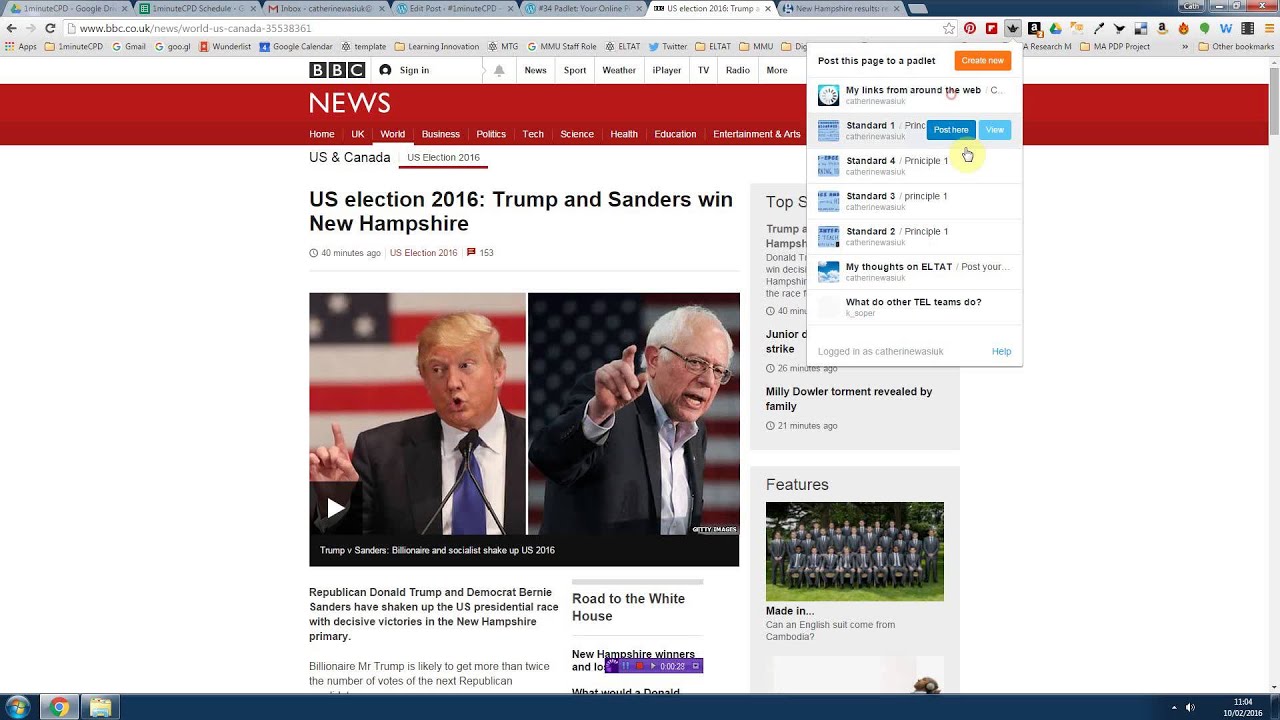Click View for Standard 1 padlet
Screen dimensions: 1280x720
[x=994, y=130]
